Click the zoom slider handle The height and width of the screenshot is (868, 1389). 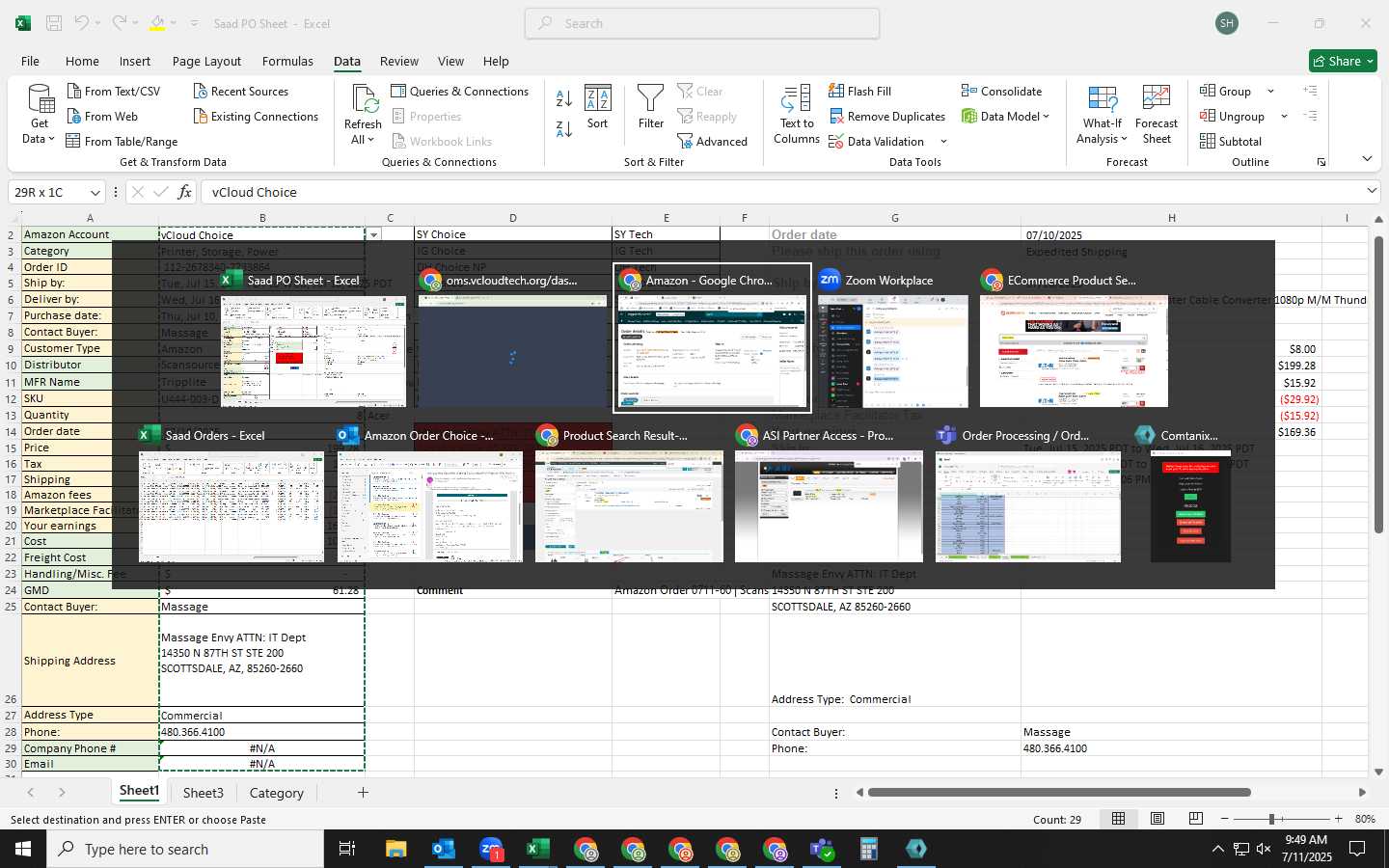click(x=1271, y=819)
